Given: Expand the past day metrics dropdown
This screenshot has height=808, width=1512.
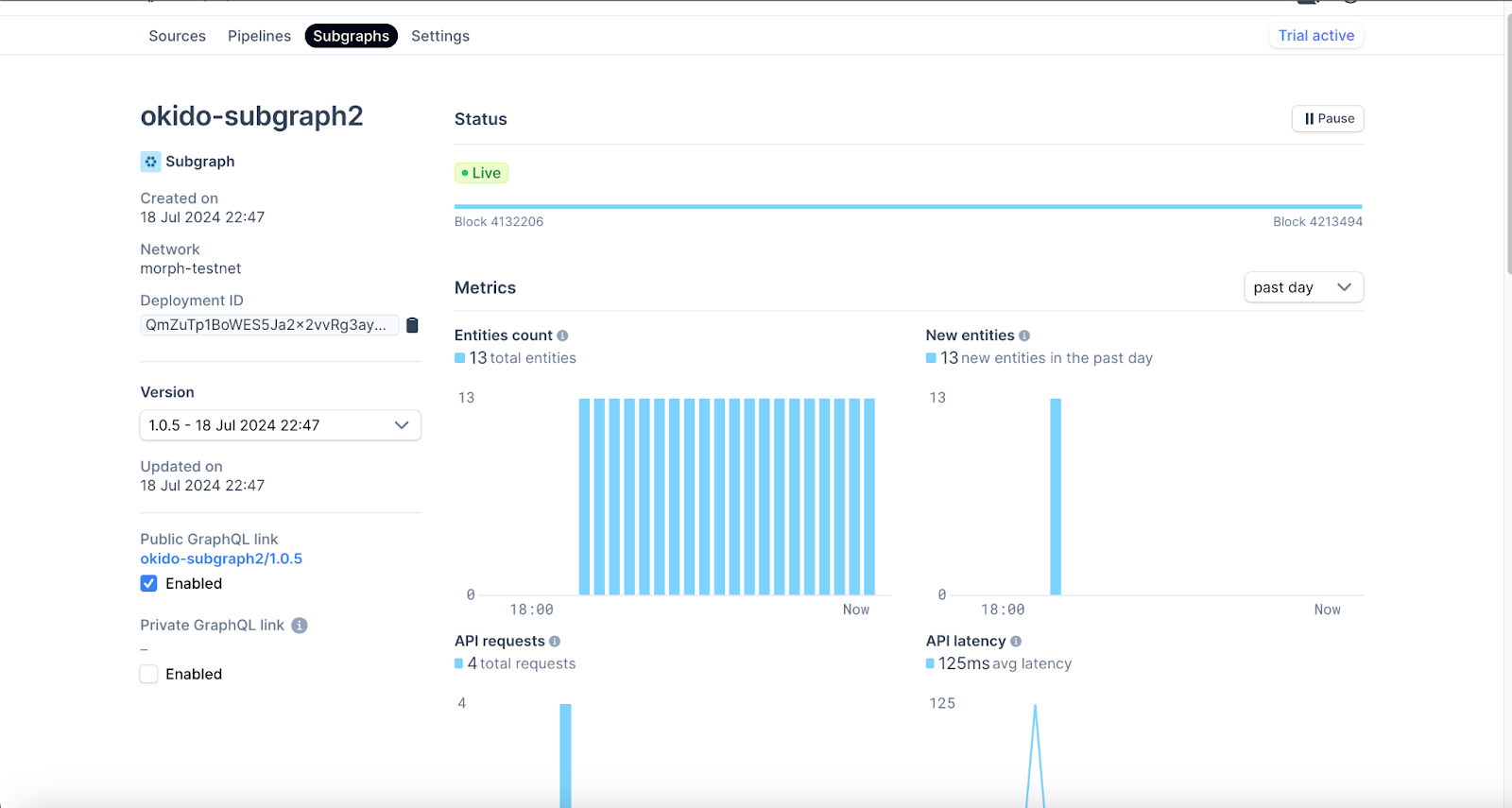Looking at the screenshot, I should click(1302, 287).
